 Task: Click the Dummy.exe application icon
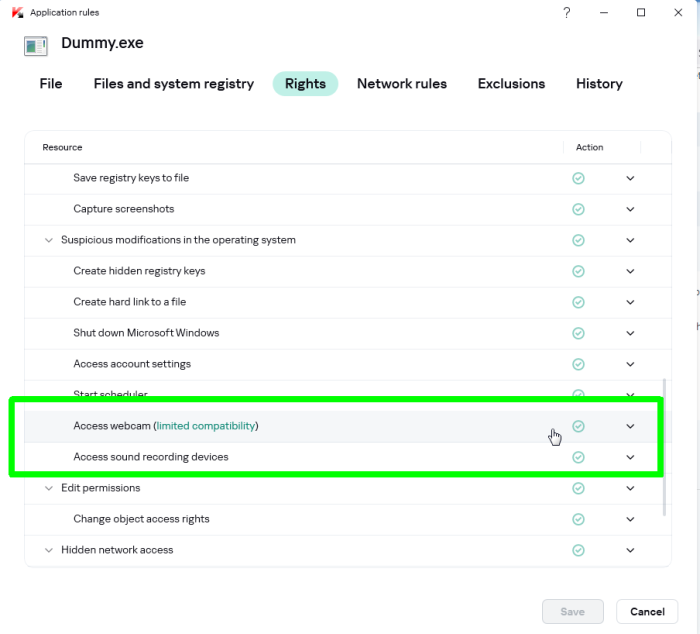[36, 46]
